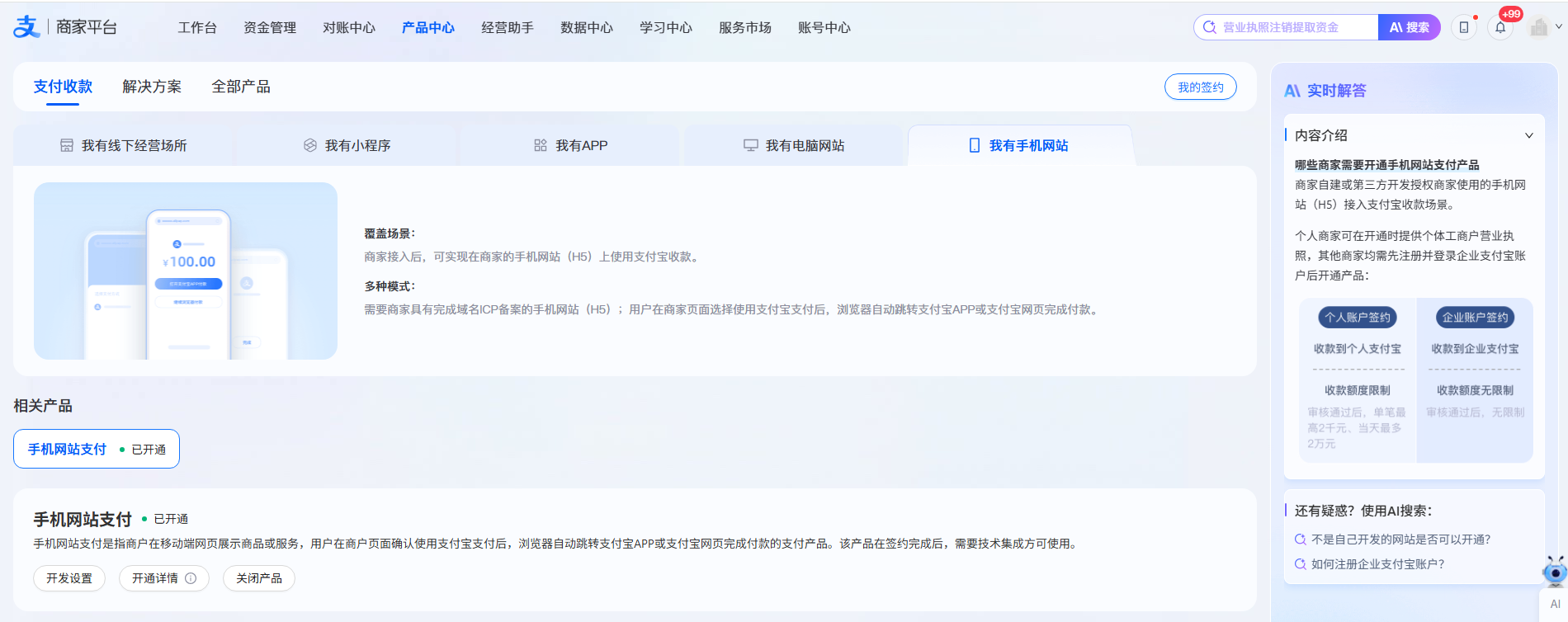1568x622 pixels.
Task: Click the 个人账户签约 badge
Action: 1358,318
